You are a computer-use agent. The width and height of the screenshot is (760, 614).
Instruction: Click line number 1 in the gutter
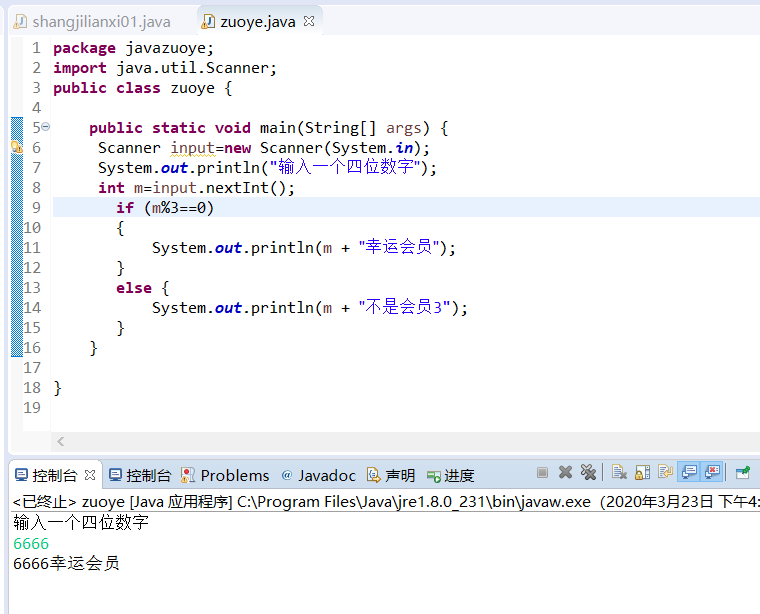click(x=36, y=48)
